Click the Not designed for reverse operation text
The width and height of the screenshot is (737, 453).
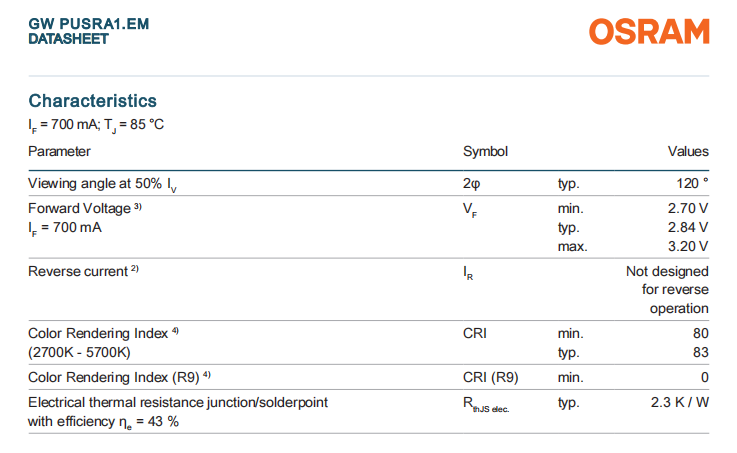click(667, 290)
